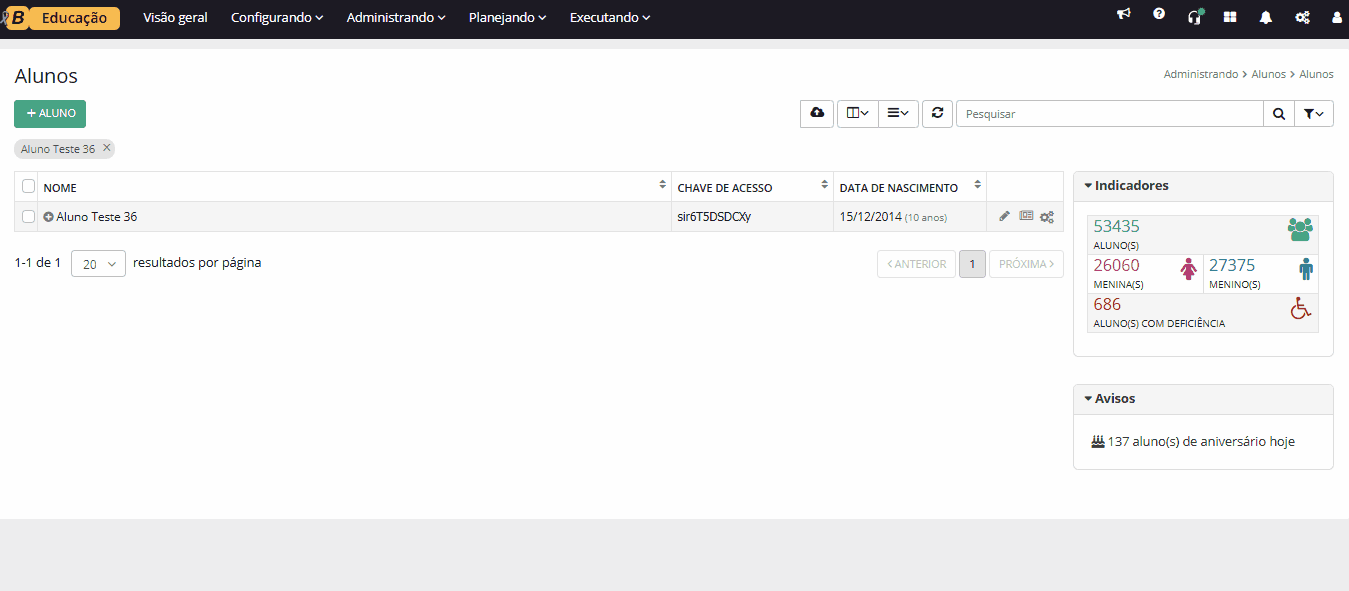Remove the Aluno Teste 36 filter tag
1349x591 pixels.
point(107,148)
